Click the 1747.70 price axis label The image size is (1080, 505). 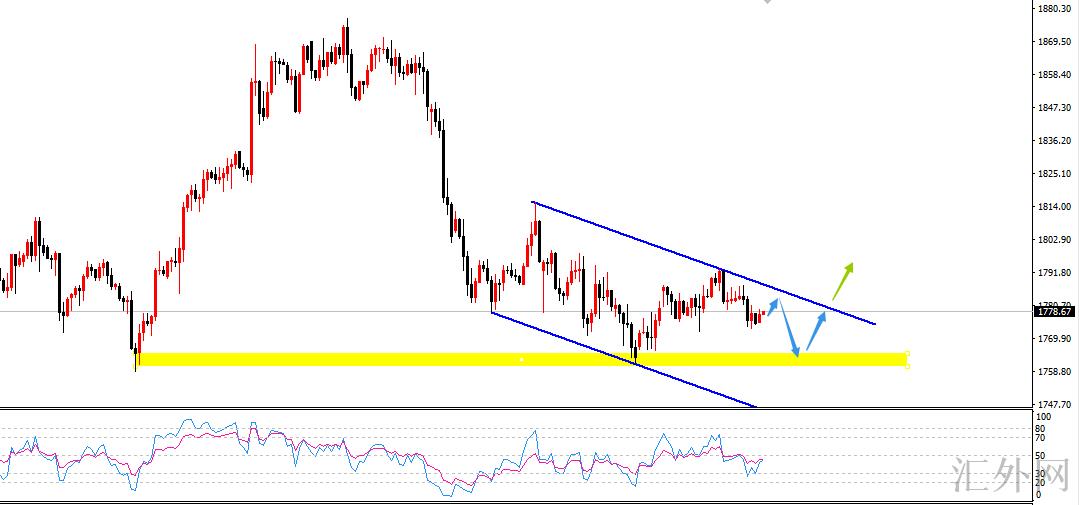point(1055,405)
